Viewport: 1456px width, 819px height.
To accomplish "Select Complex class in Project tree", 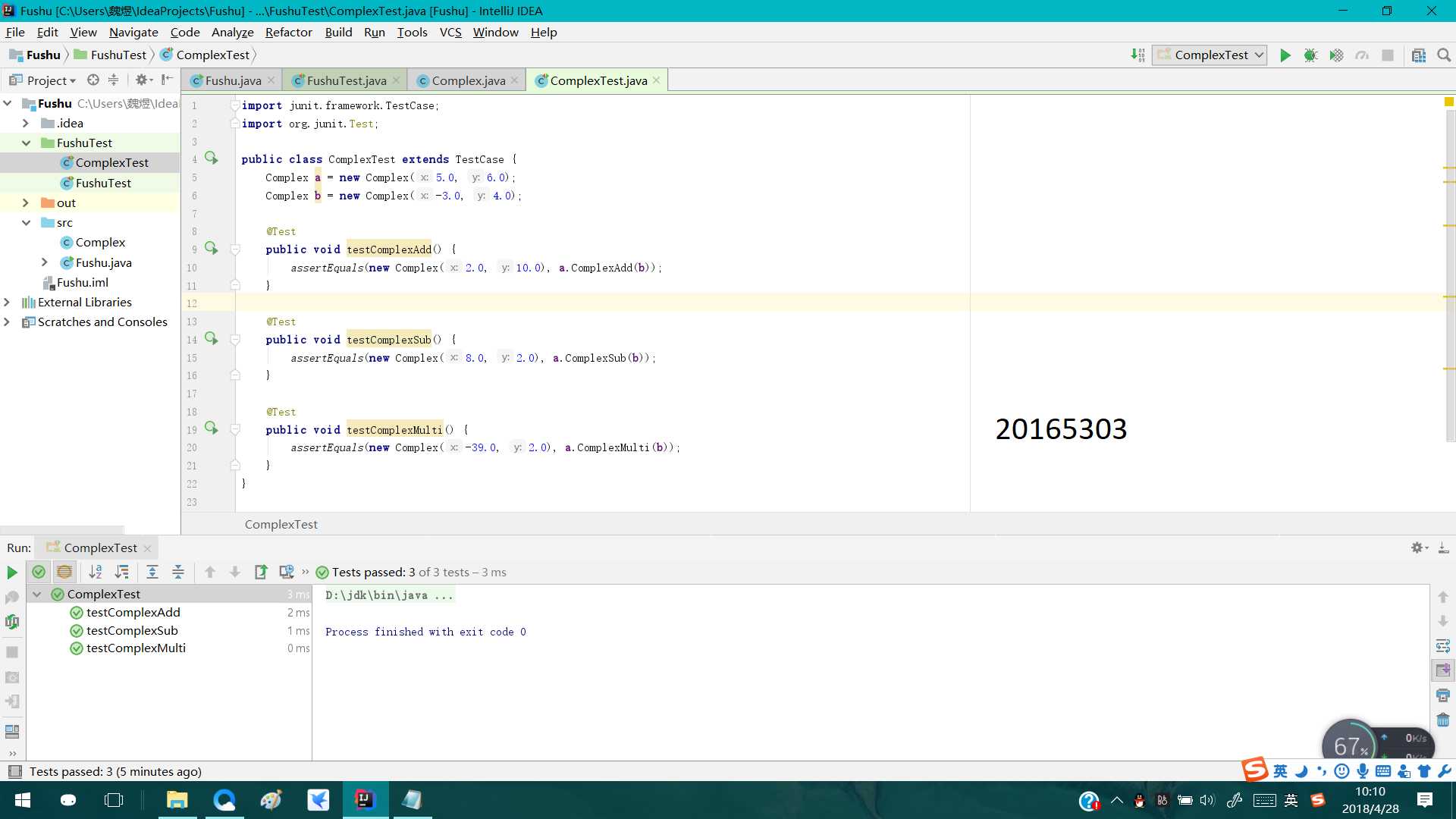I will click(x=100, y=243).
